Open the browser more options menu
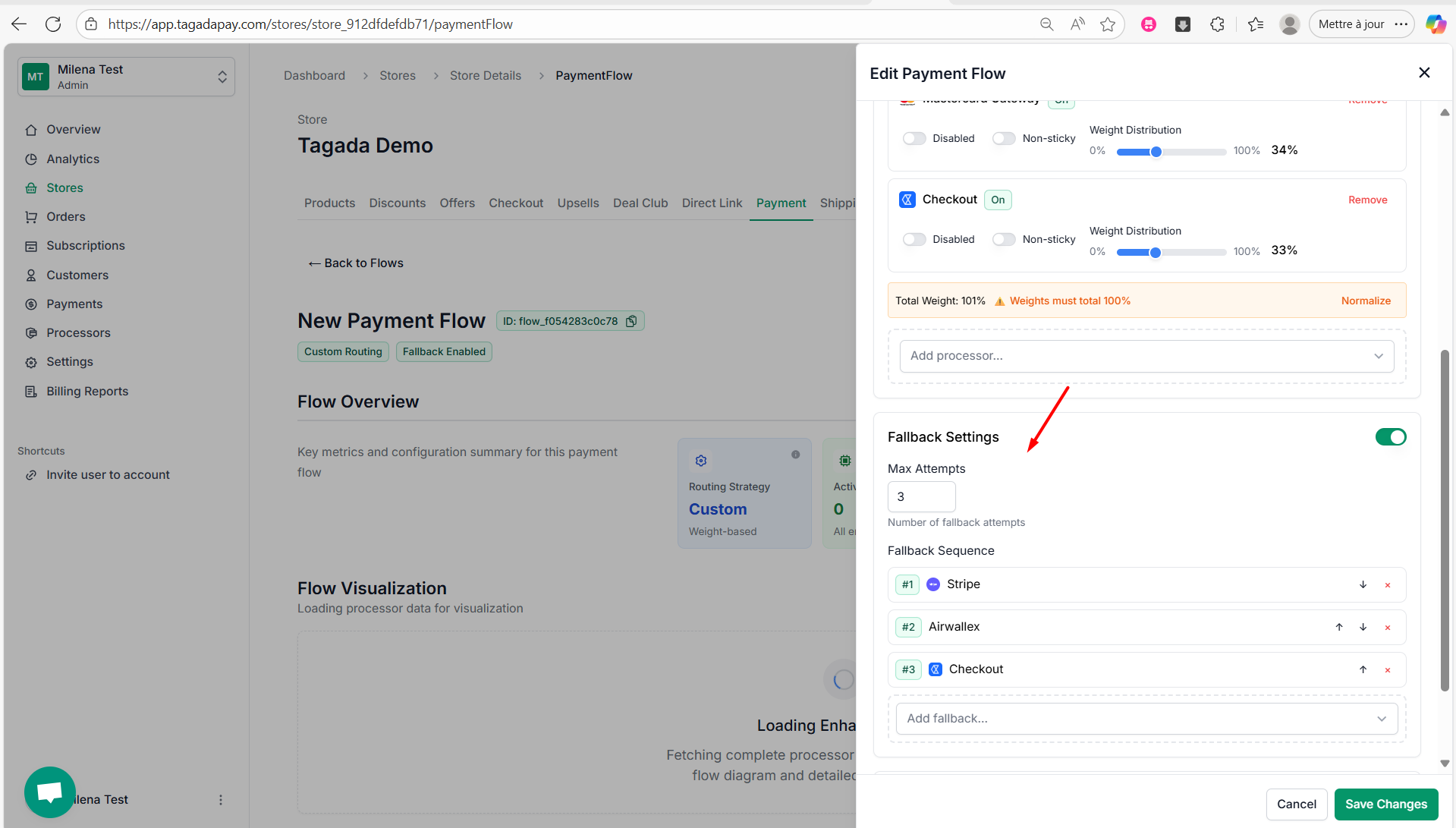Image resolution: width=1456 pixels, height=828 pixels. click(x=1401, y=24)
